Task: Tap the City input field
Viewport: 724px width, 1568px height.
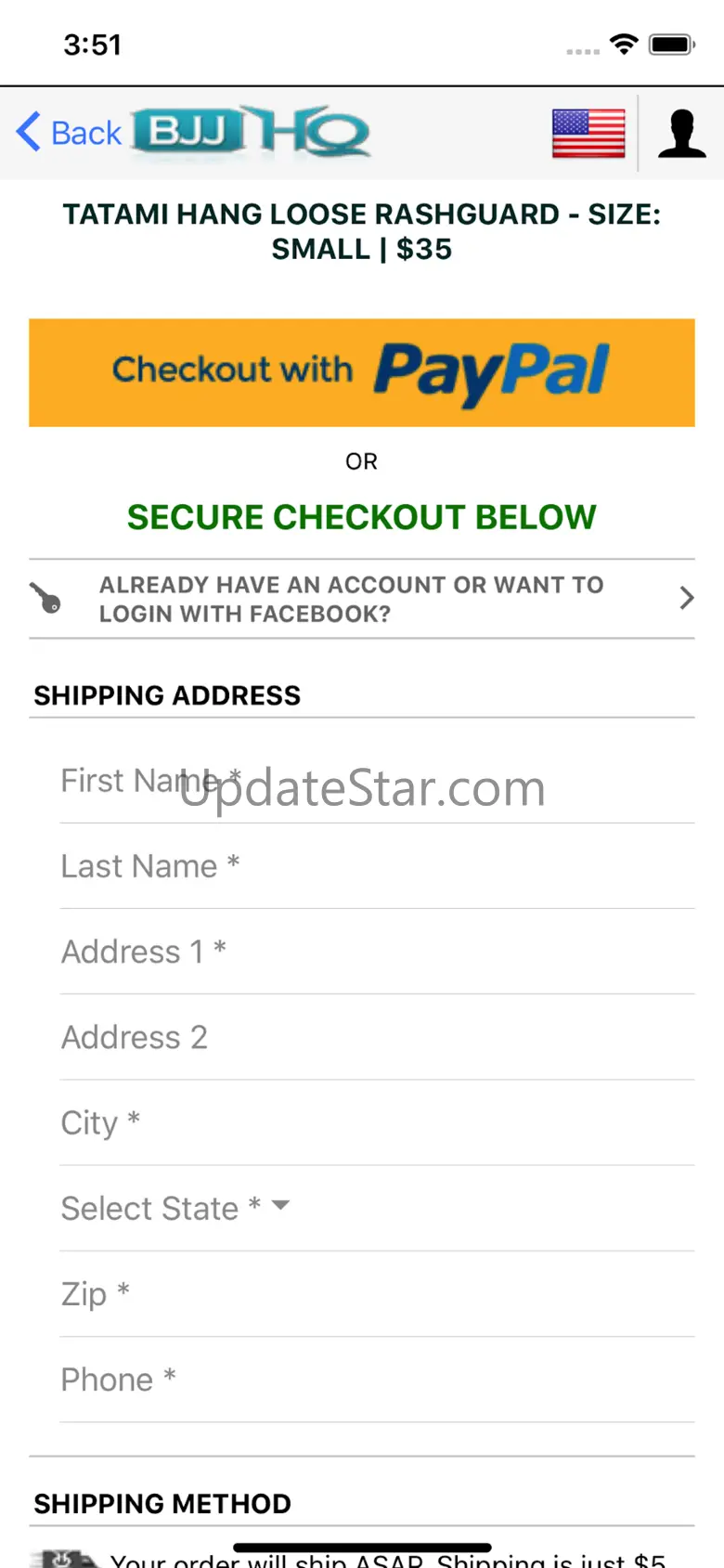Action: pyautogui.click(x=377, y=1122)
